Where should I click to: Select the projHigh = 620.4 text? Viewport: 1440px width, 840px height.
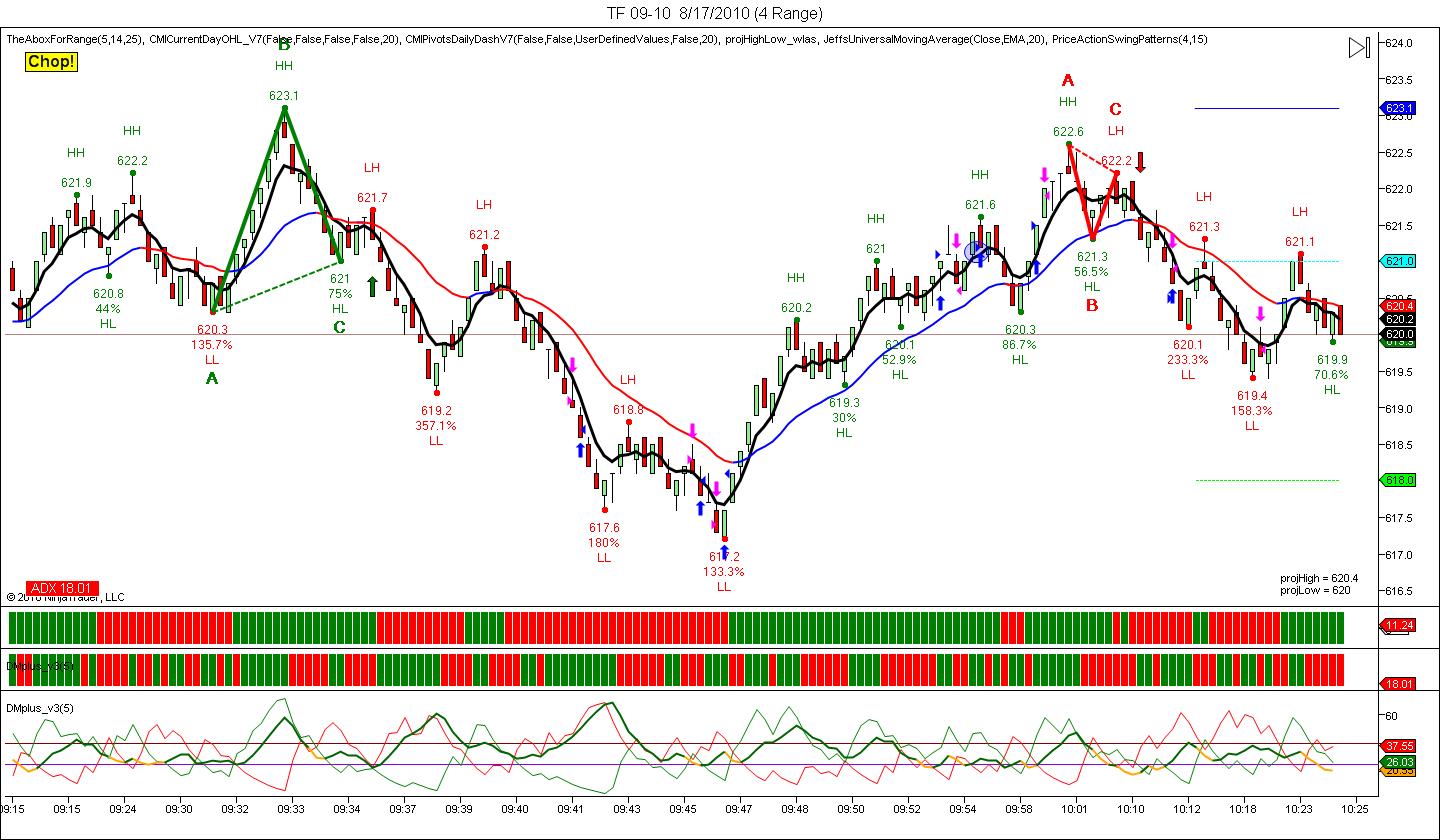click(x=1319, y=578)
